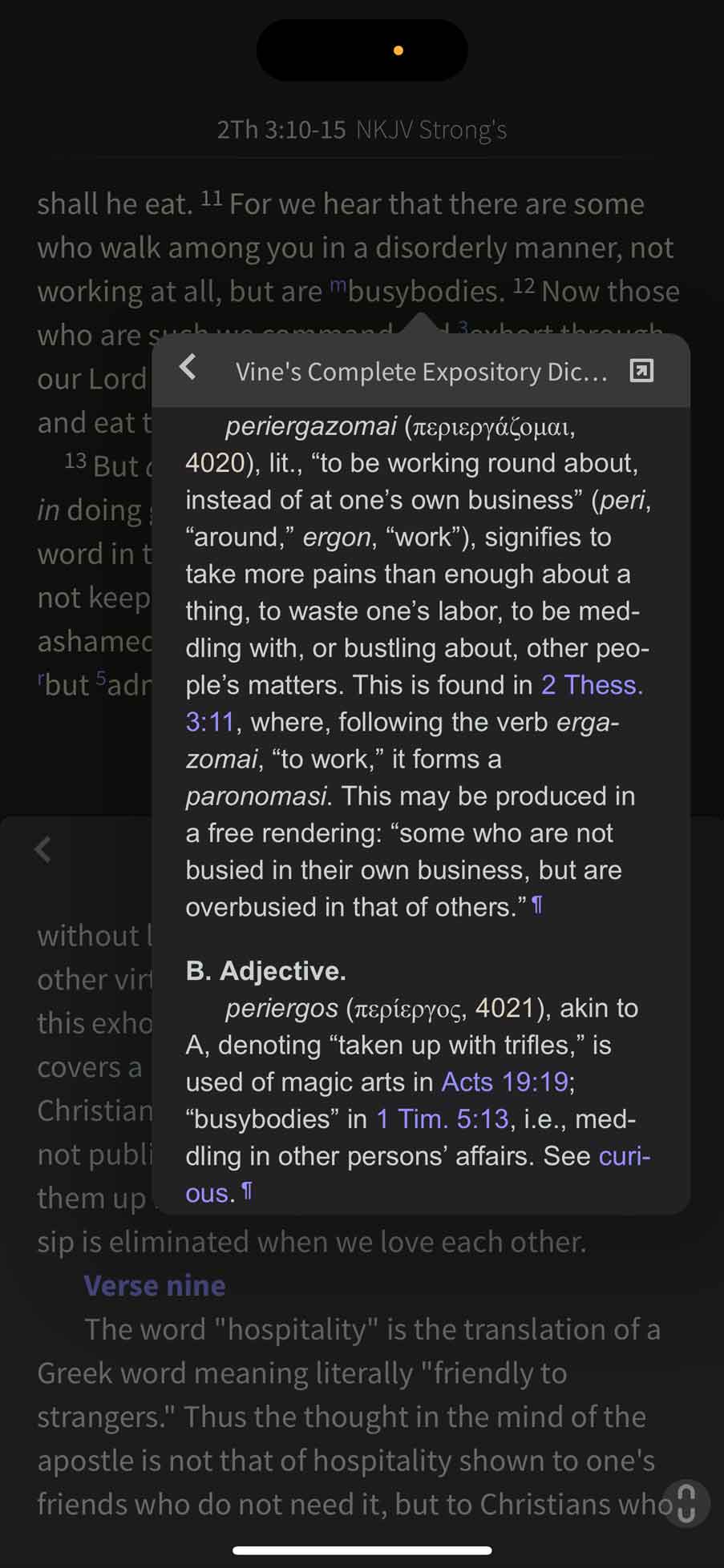Screen dimensions: 724x1568
Task: Open the Acts 19:19 reference link
Action: pos(504,1082)
